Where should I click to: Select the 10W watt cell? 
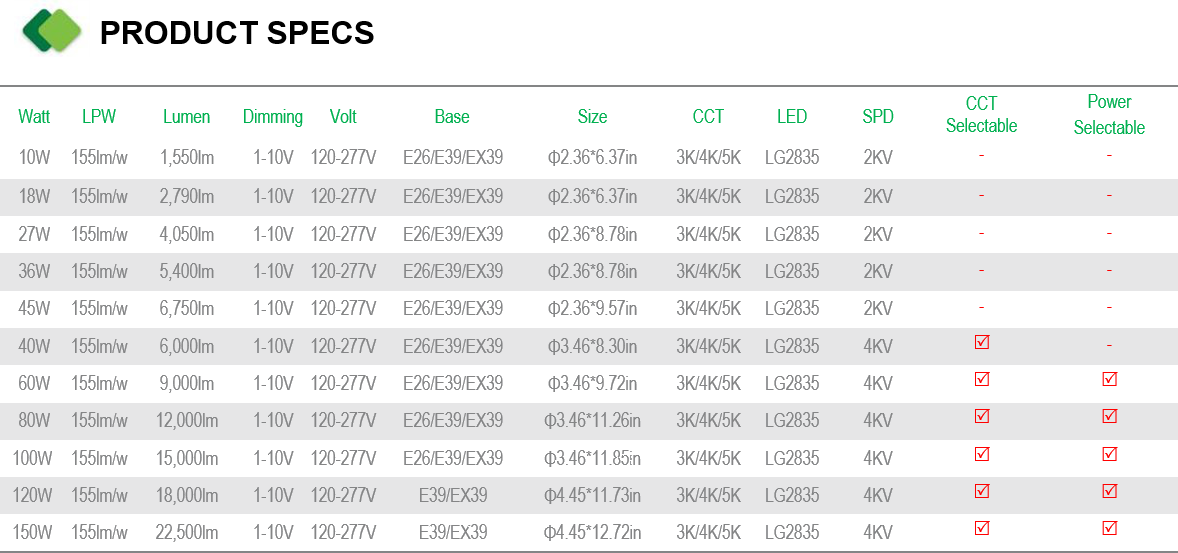click(35, 158)
